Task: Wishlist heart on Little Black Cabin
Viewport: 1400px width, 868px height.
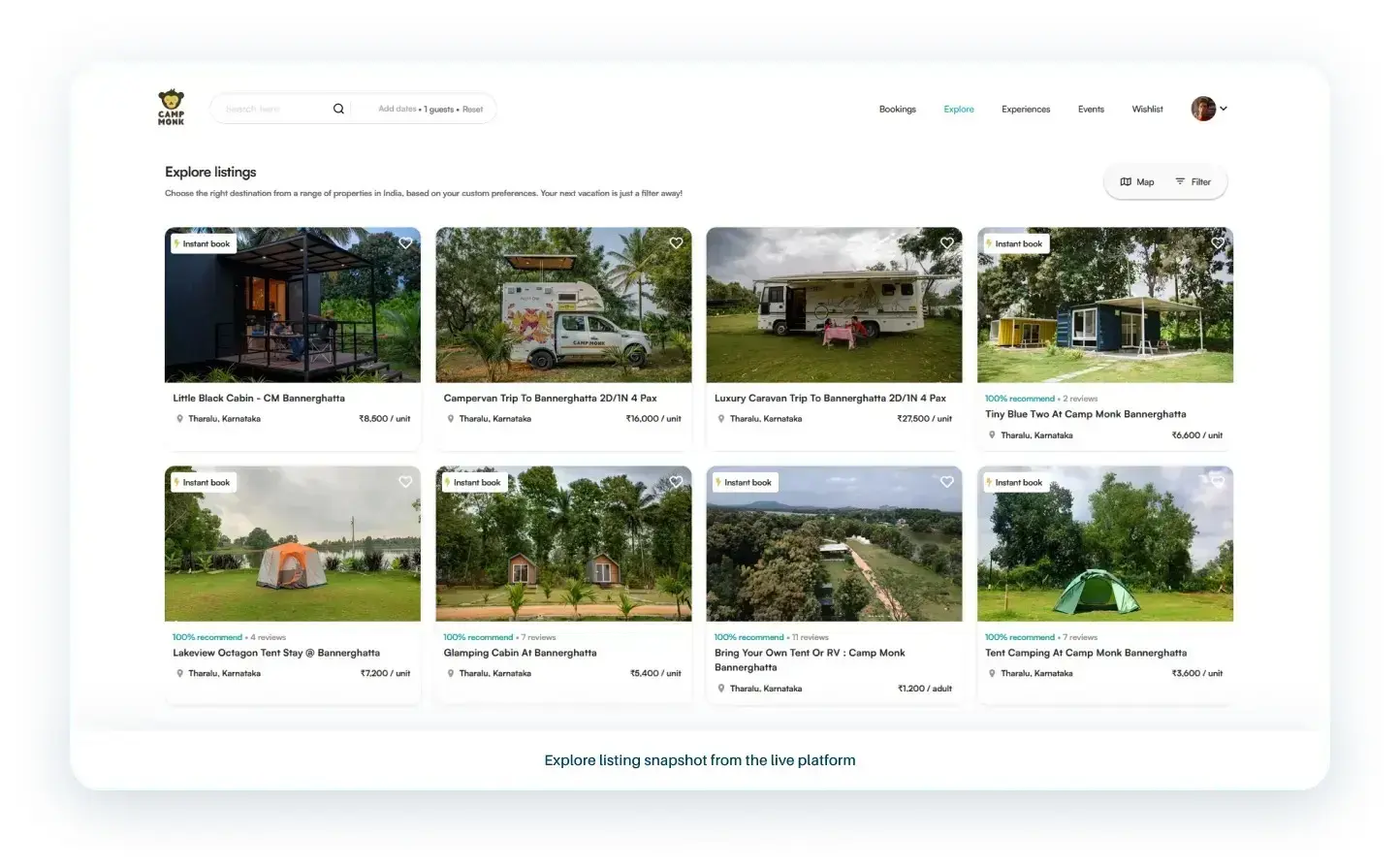Action: (x=405, y=243)
